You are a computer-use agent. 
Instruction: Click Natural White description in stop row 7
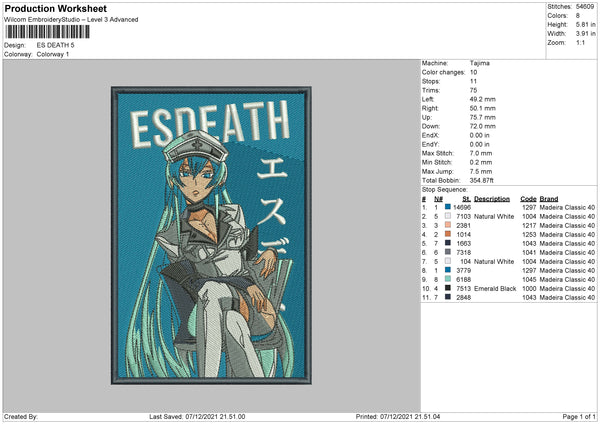[494, 262]
